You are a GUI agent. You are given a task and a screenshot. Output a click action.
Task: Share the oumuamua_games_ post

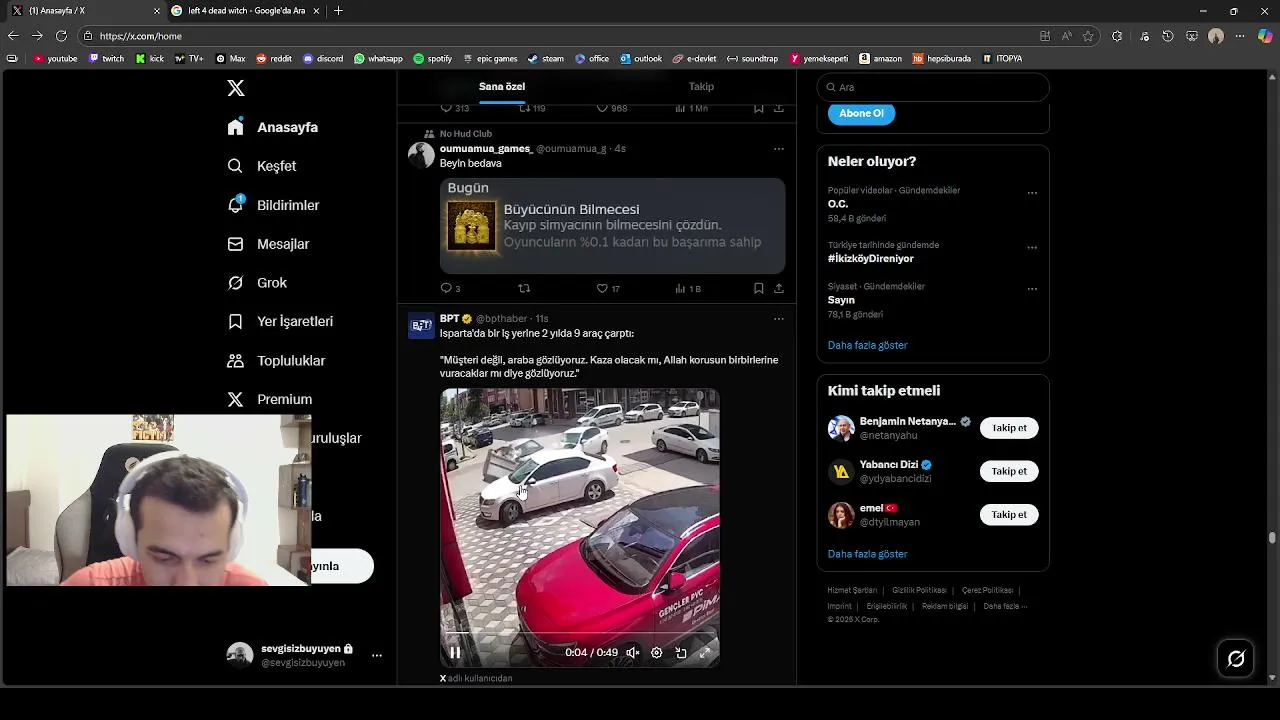(x=779, y=288)
